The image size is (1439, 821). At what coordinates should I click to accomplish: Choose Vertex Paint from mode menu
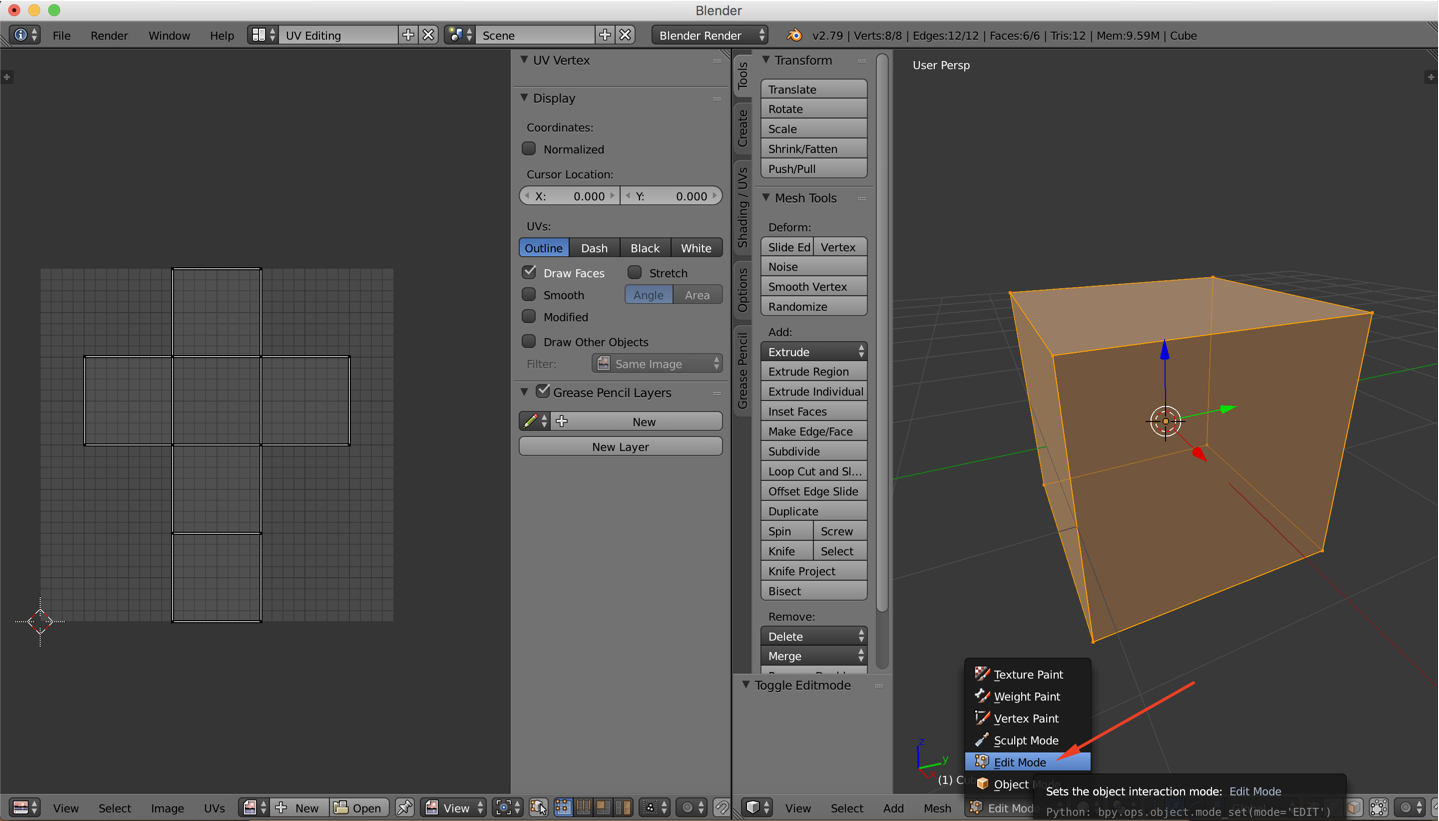click(1028, 719)
